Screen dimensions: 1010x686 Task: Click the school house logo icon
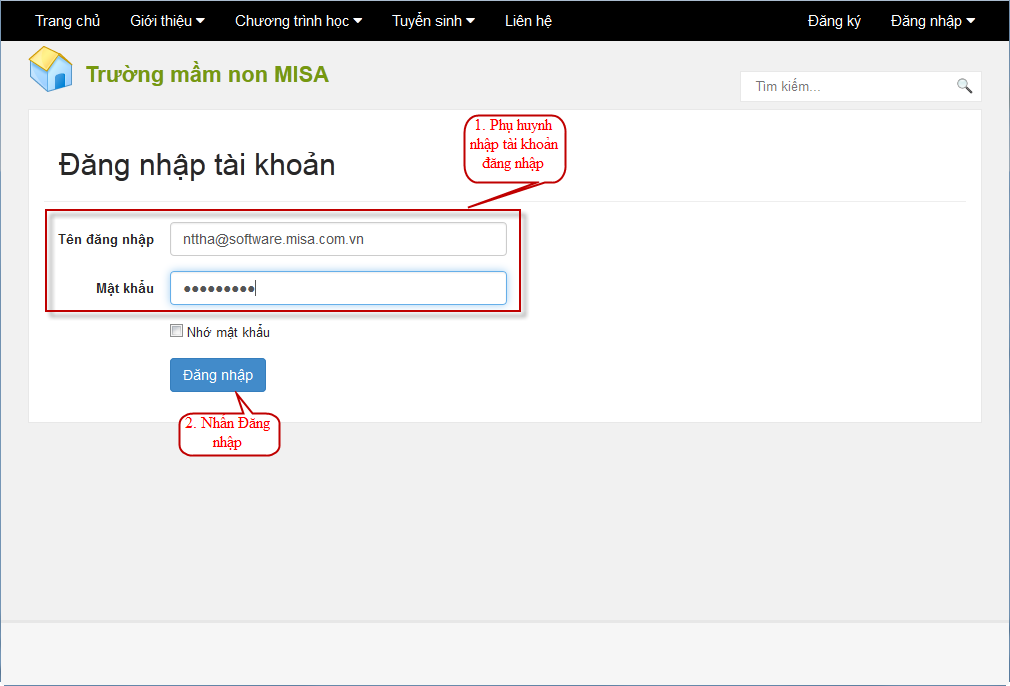pos(50,69)
